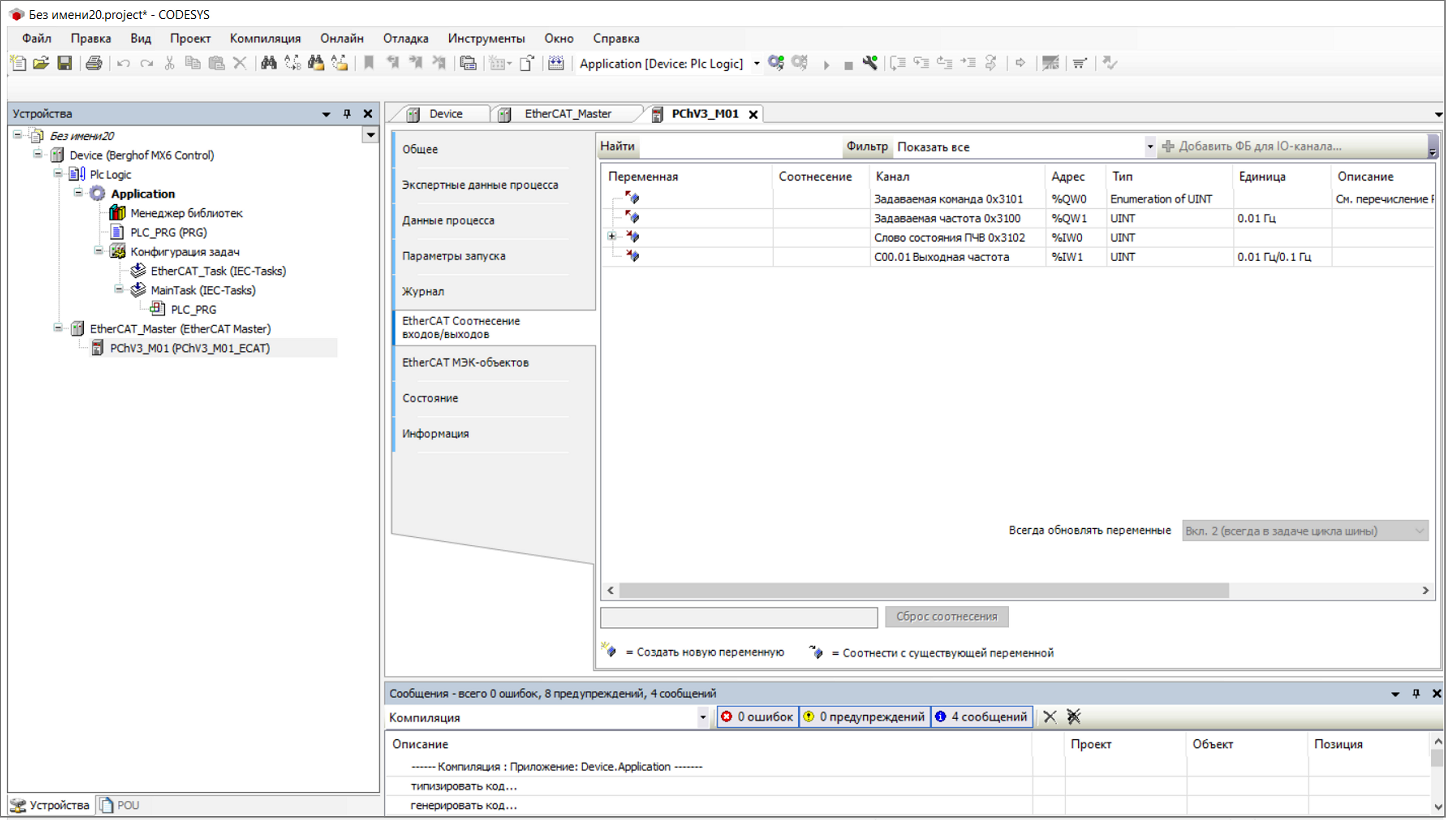
Task: Open project with the folder toolbar icon
Action: tap(41, 63)
